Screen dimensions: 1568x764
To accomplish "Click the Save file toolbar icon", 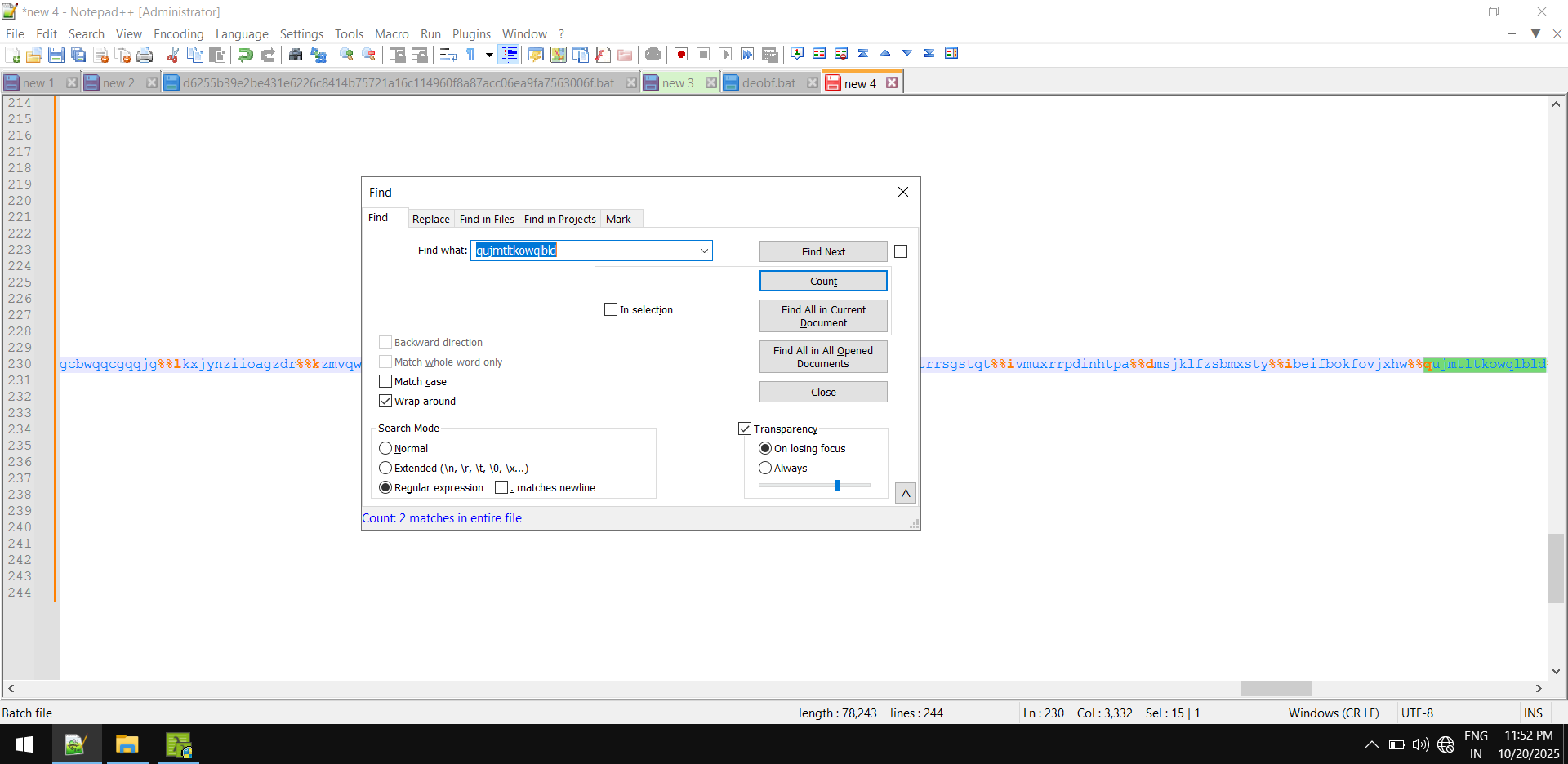I will pyautogui.click(x=56, y=55).
